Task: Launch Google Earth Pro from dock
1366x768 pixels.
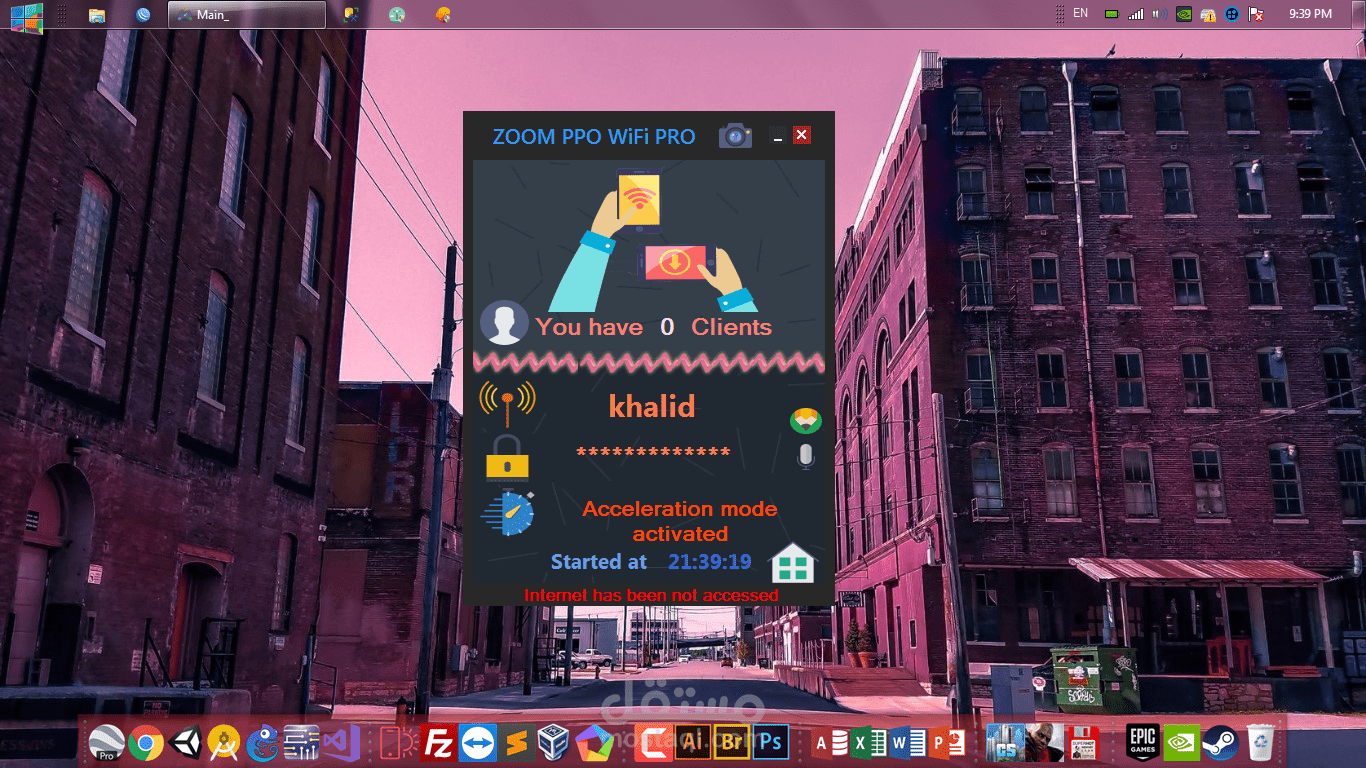Action: coord(106,743)
